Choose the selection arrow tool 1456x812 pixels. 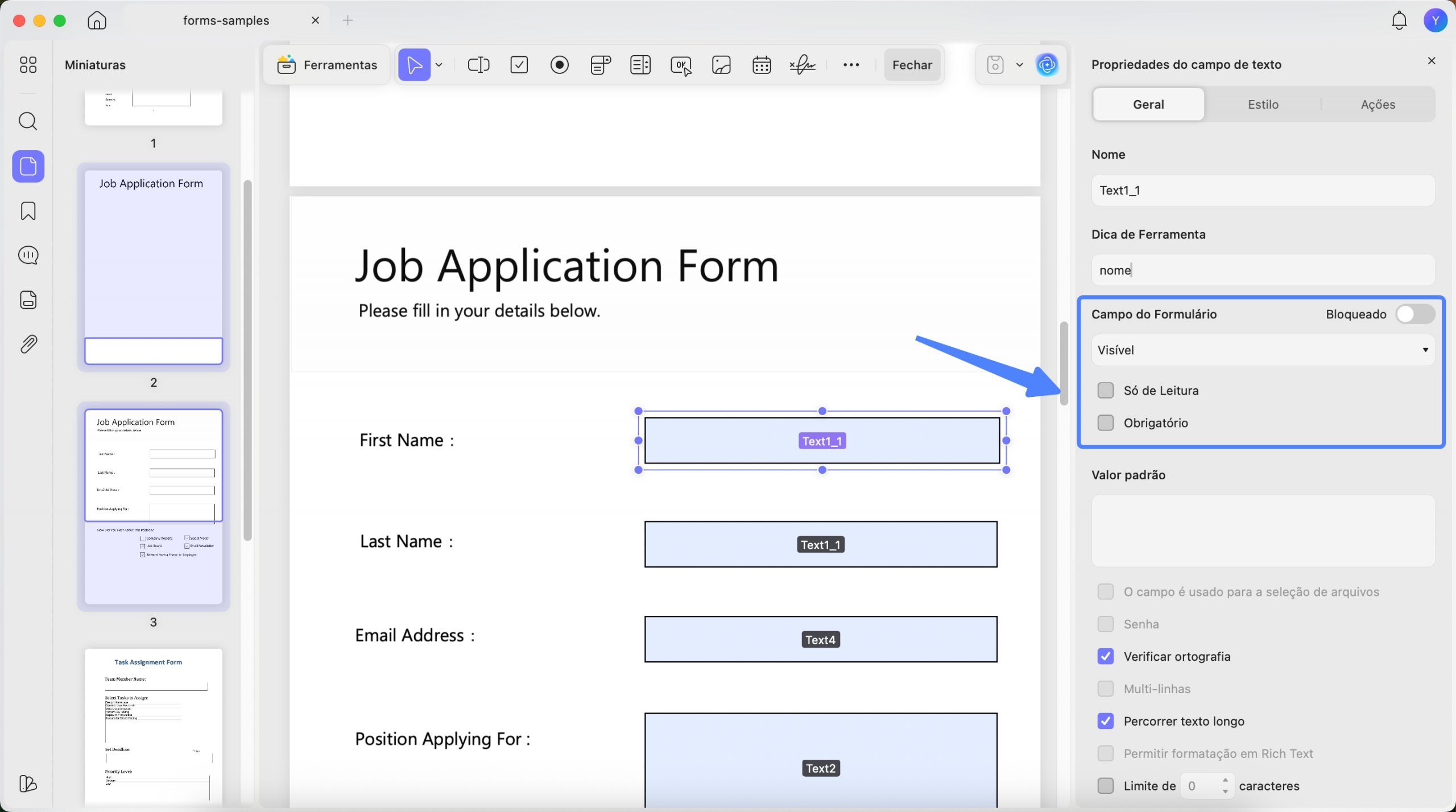pos(414,65)
